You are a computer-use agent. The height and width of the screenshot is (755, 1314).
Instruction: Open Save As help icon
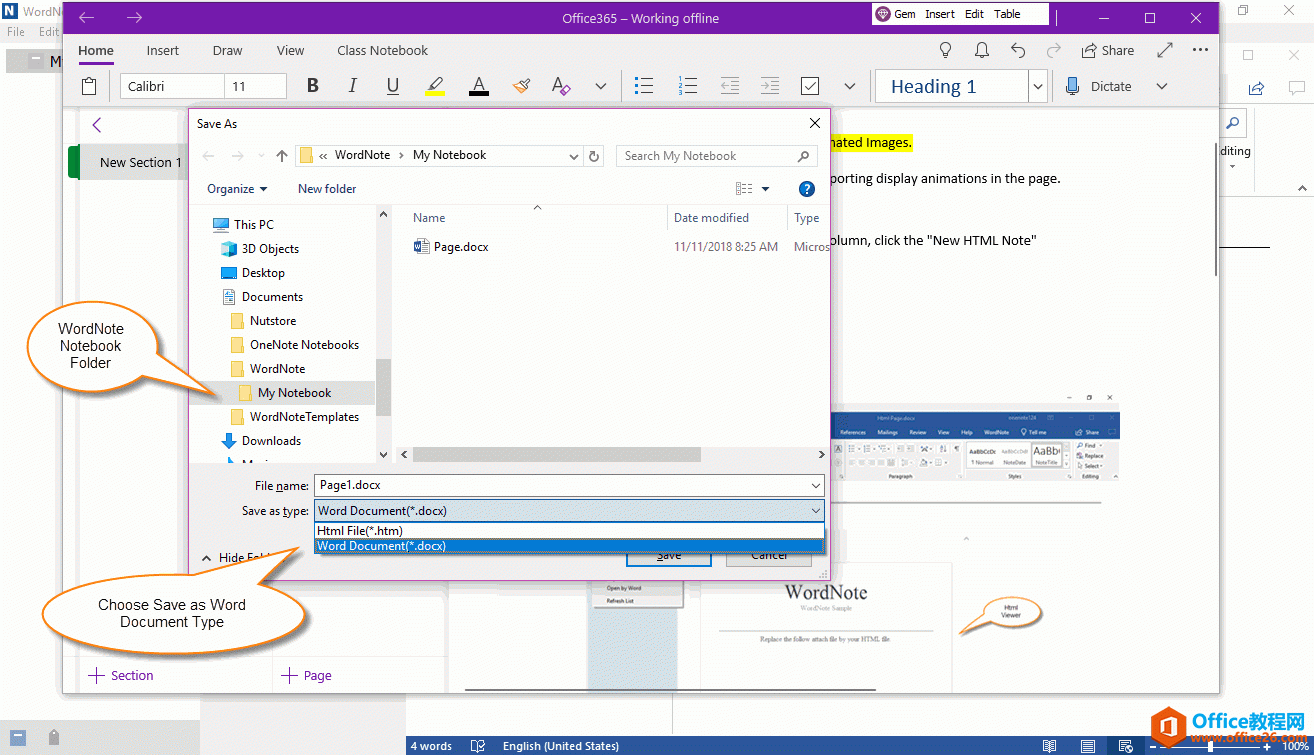(x=807, y=188)
